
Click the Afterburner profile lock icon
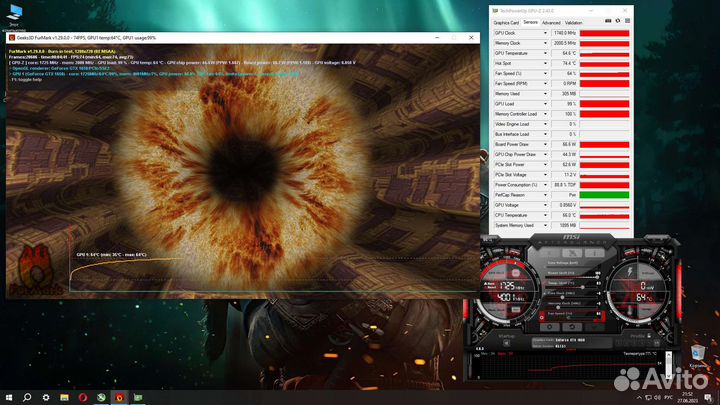(x=649, y=336)
